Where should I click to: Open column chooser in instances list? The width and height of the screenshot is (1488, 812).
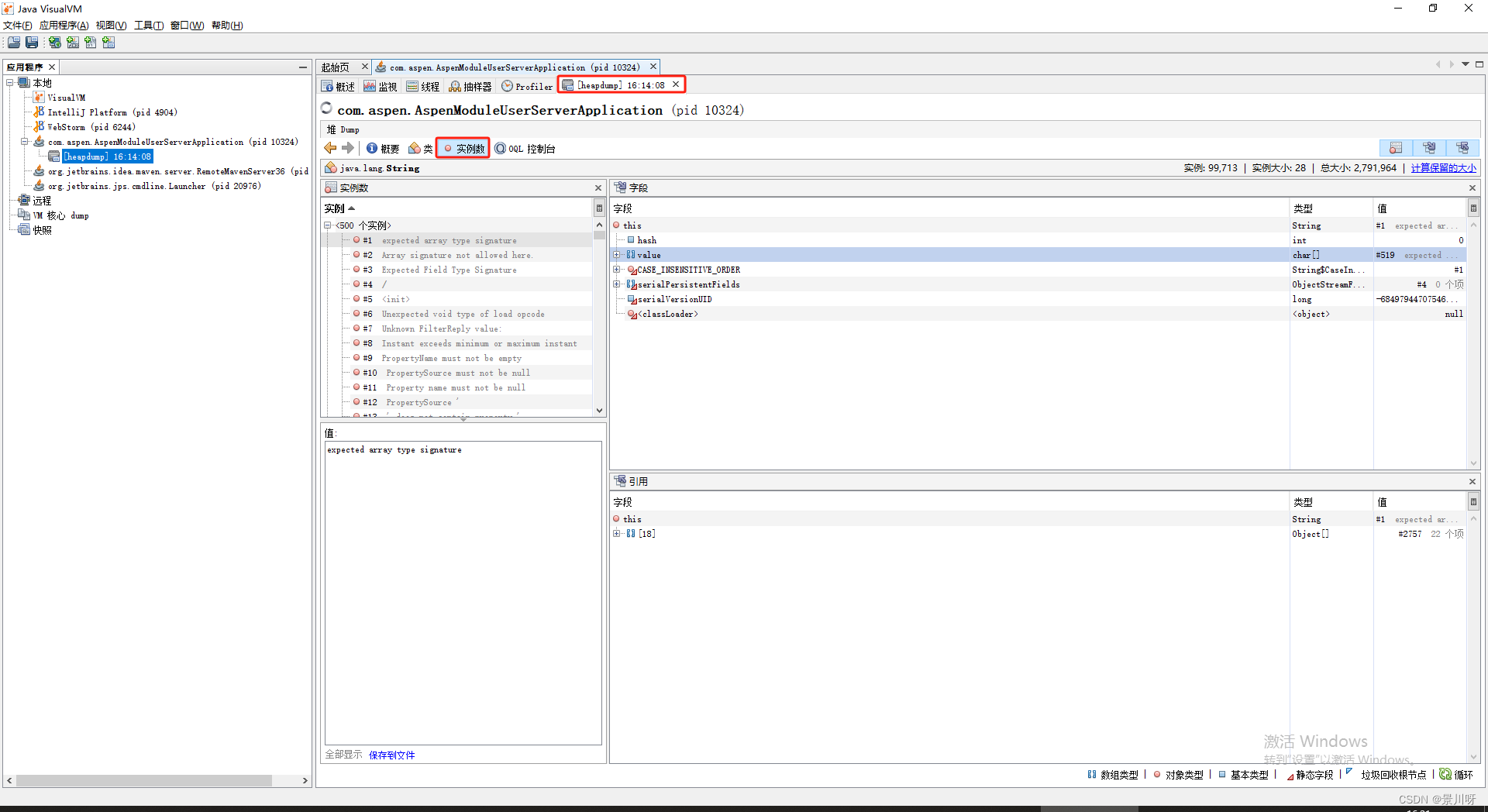599,208
